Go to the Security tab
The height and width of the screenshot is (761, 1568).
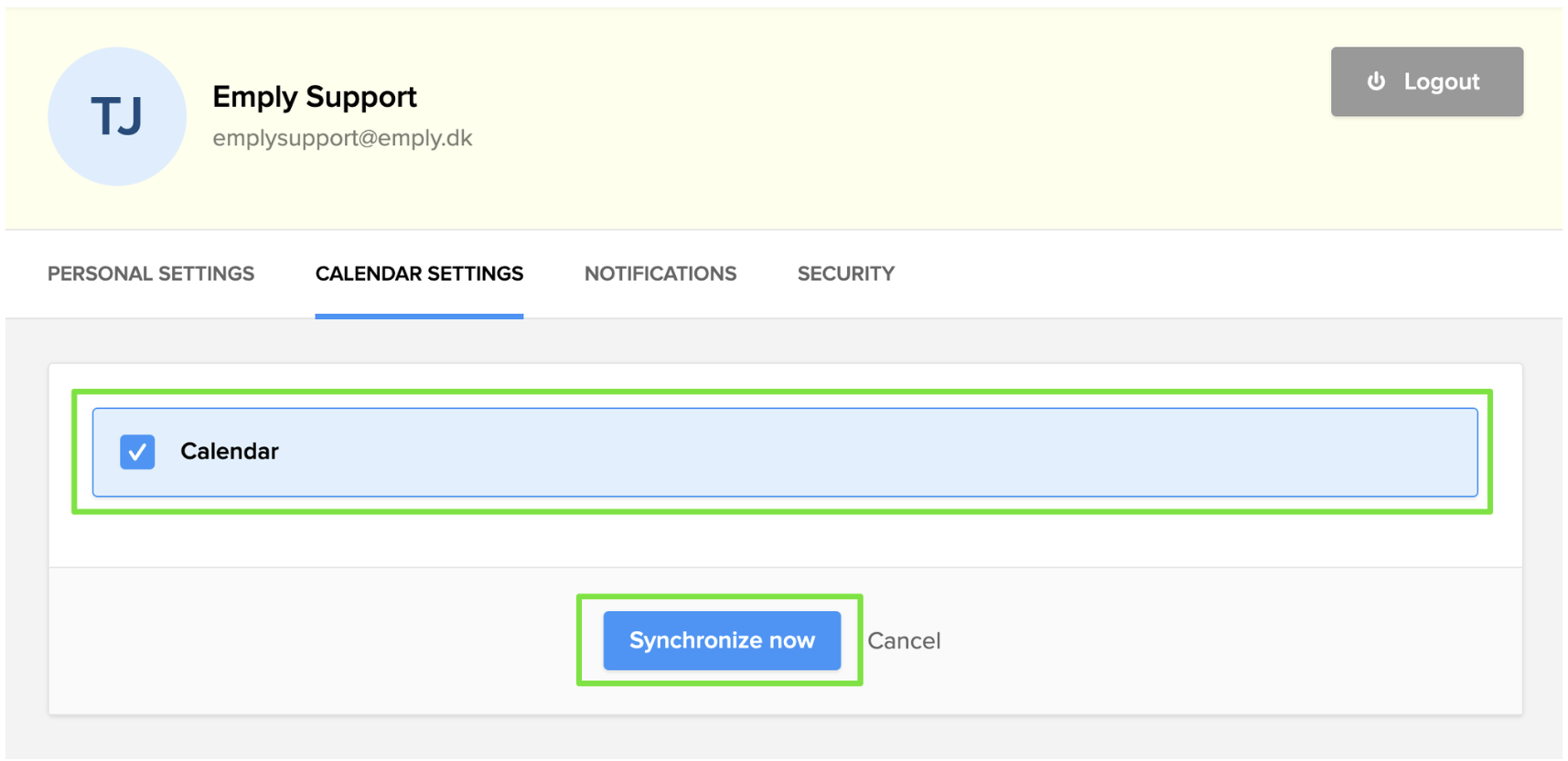[845, 273]
